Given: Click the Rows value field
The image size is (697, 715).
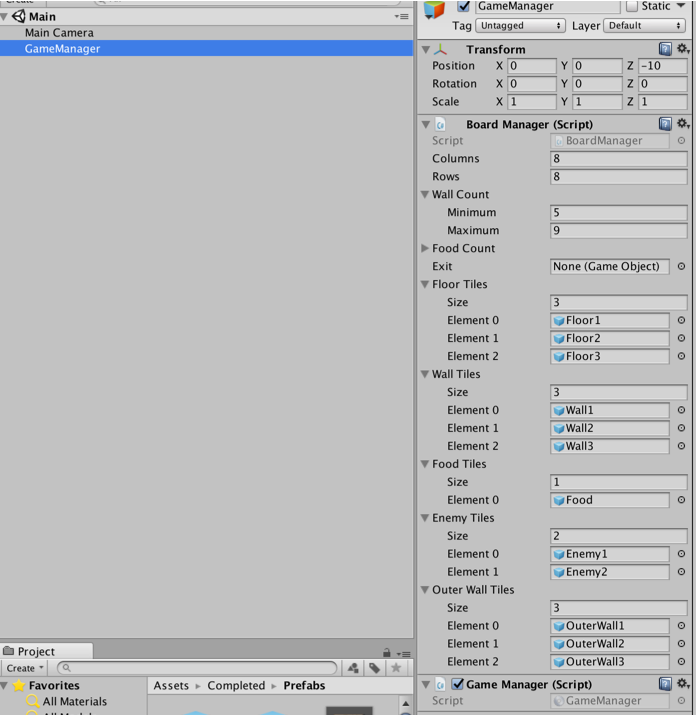Looking at the screenshot, I should [619, 176].
